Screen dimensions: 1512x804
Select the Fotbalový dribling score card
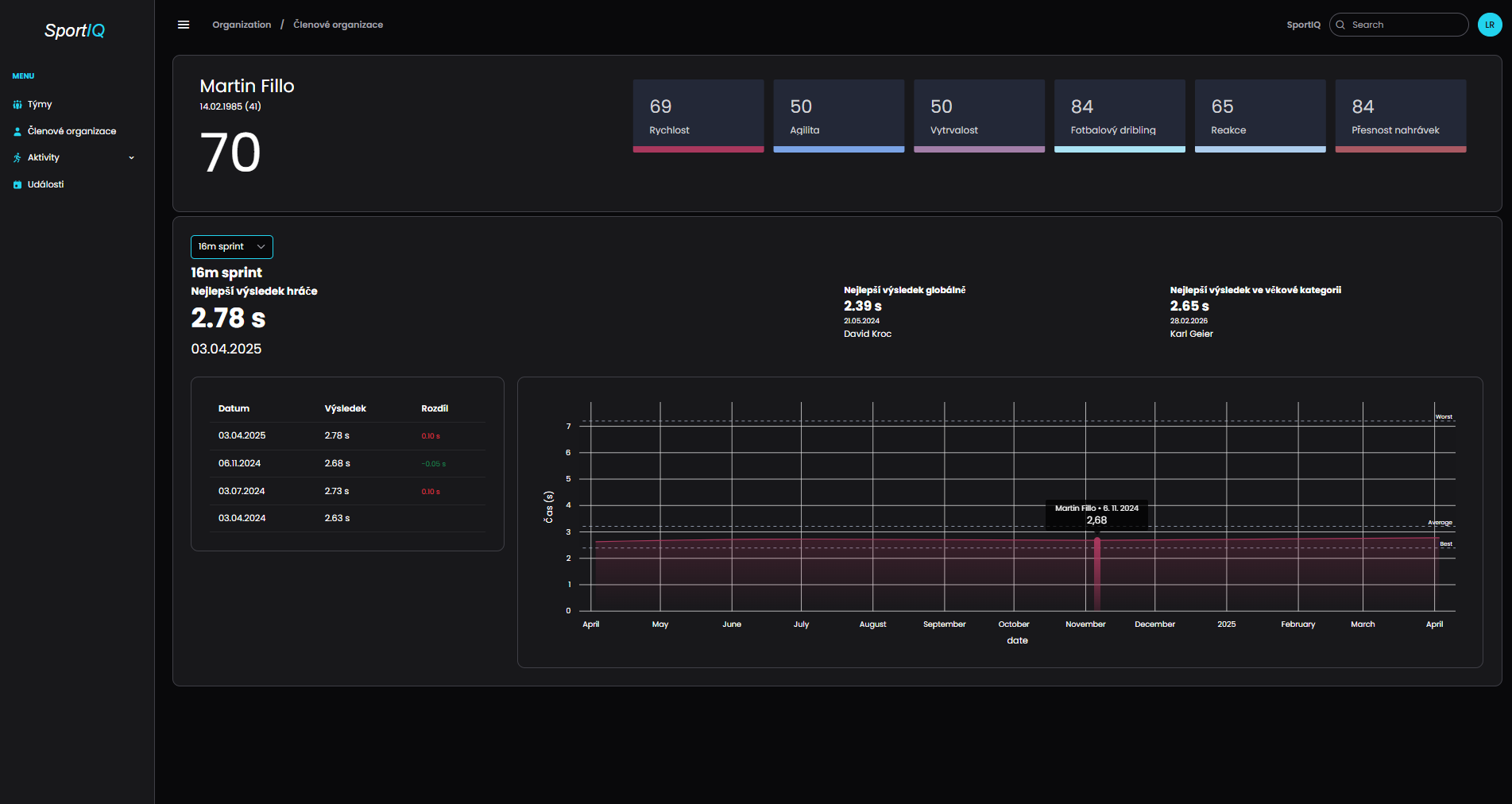[x=1119, y=115]
